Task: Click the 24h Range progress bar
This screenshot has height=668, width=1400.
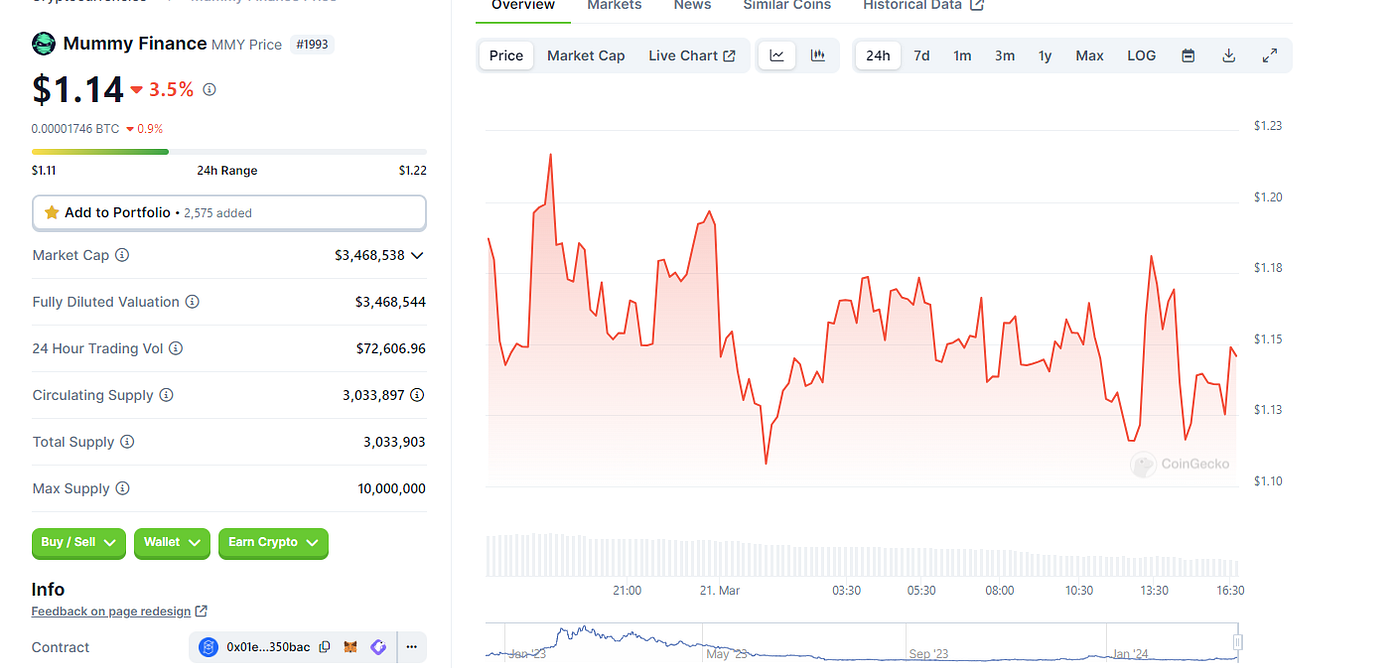Action: (229, 152)
